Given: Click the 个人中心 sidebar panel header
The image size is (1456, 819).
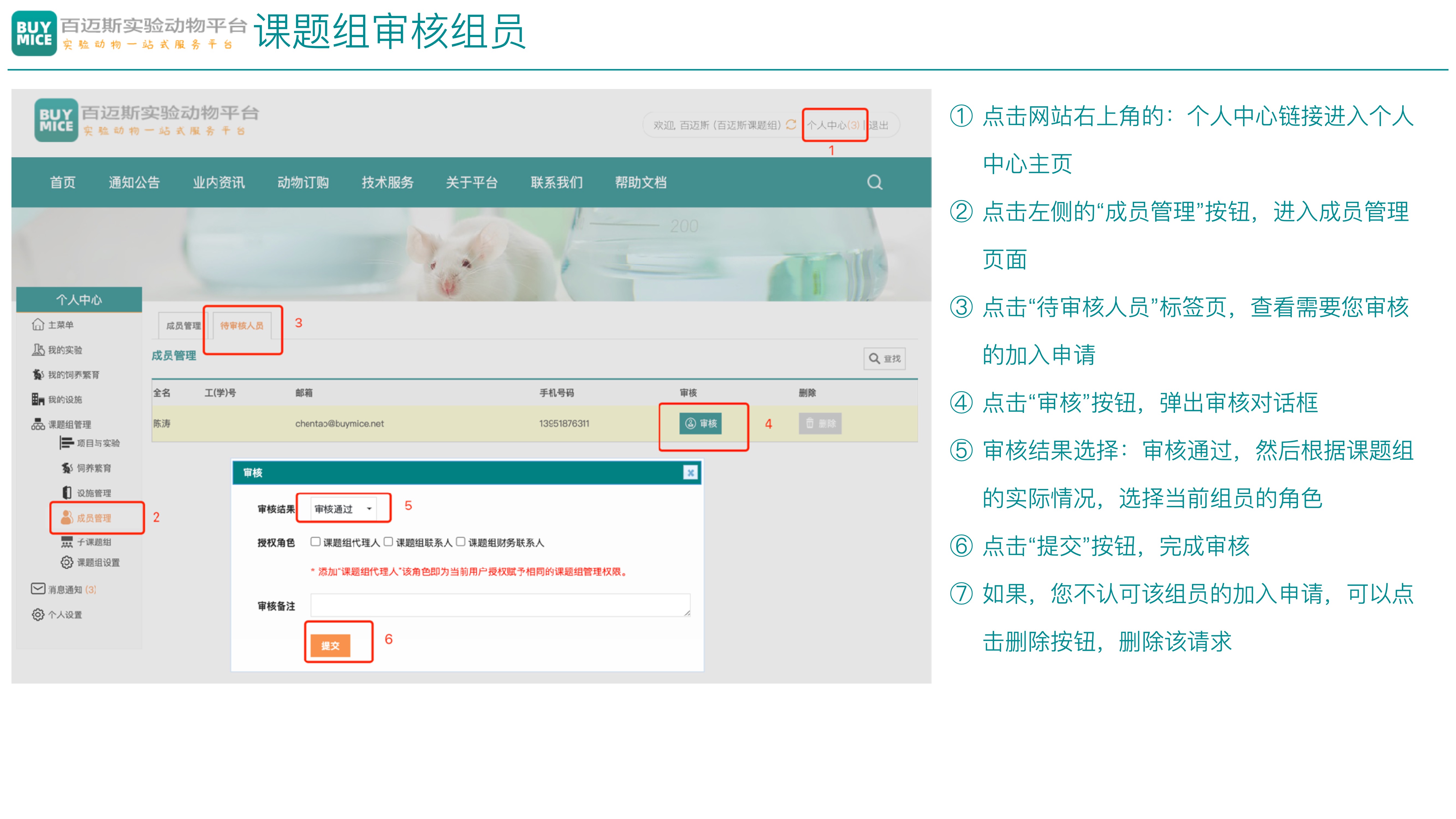Looking at the screenshot, I should click(x=79, y=299).
